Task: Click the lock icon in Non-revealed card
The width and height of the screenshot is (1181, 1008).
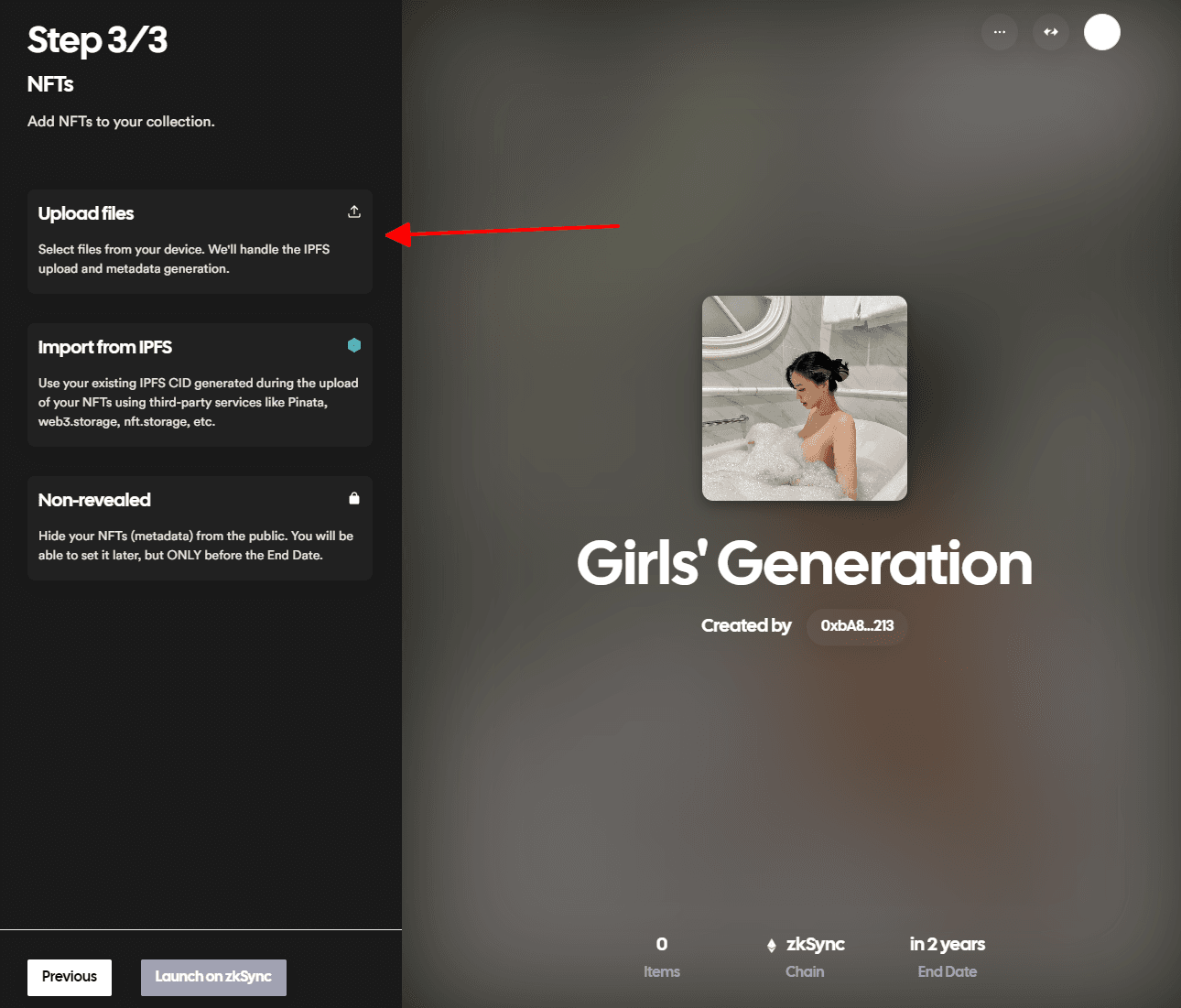Action: click(x=354, y=498)
